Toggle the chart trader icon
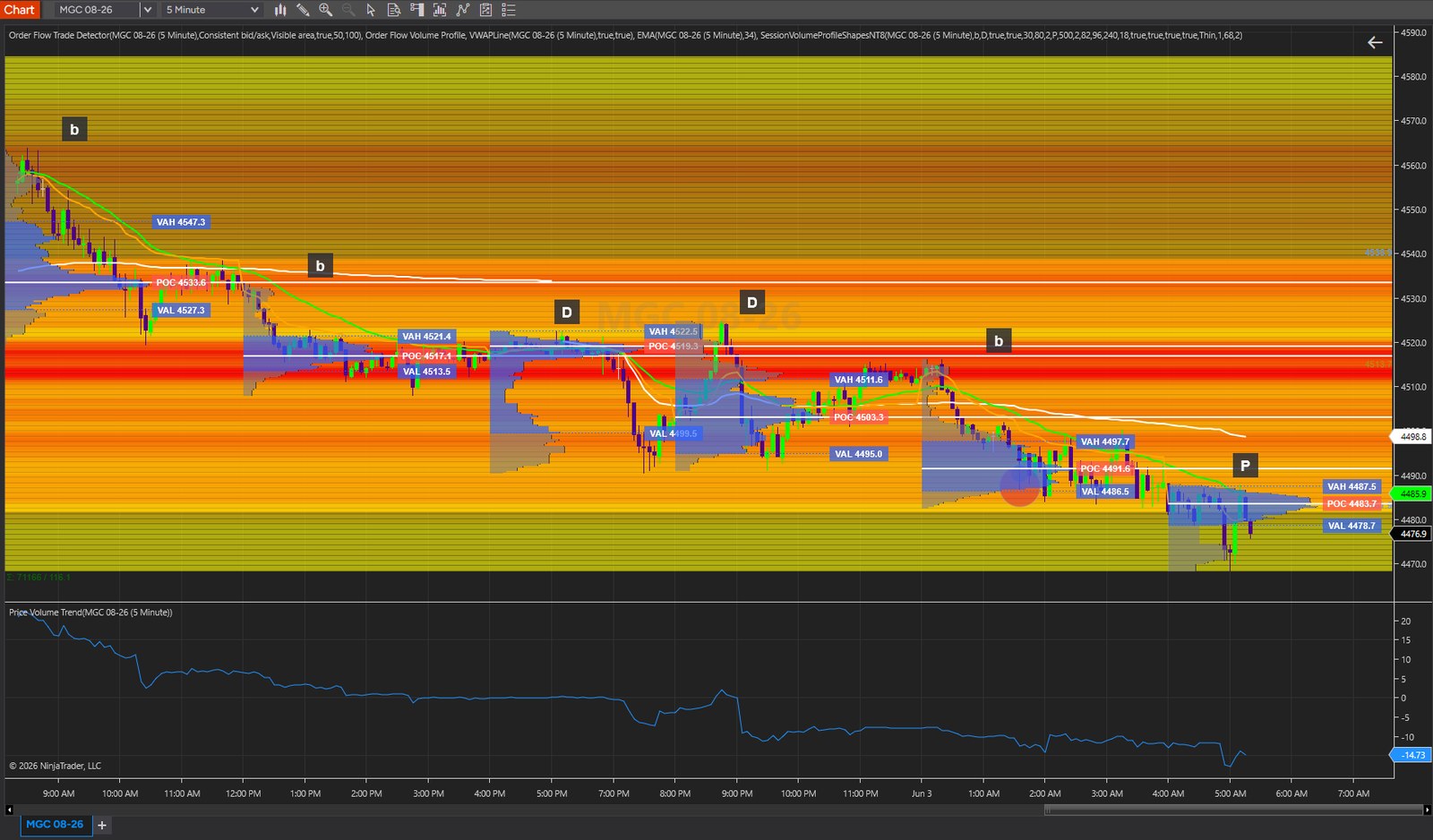The image size is (1433, 840). coord(416,10)
